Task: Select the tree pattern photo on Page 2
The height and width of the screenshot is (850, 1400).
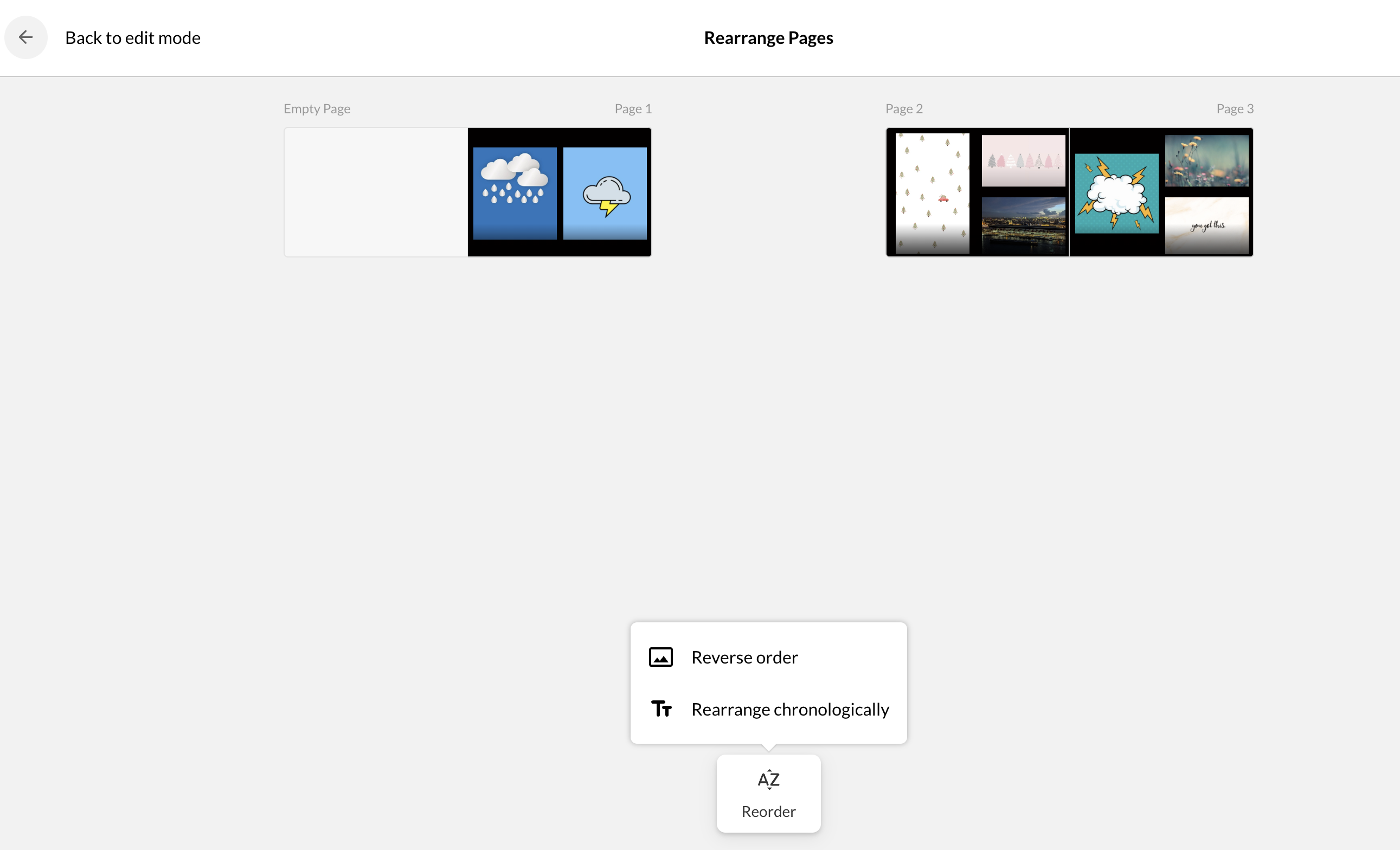Action: tap(933, 193)
